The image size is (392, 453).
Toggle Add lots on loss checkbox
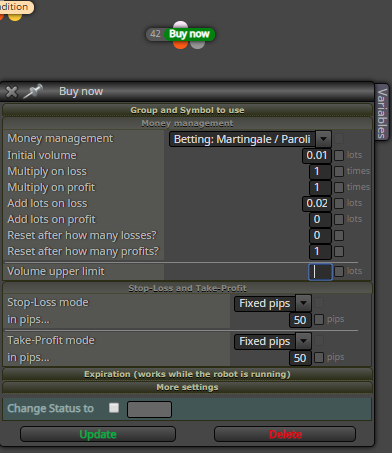click(x=339, y=203)
